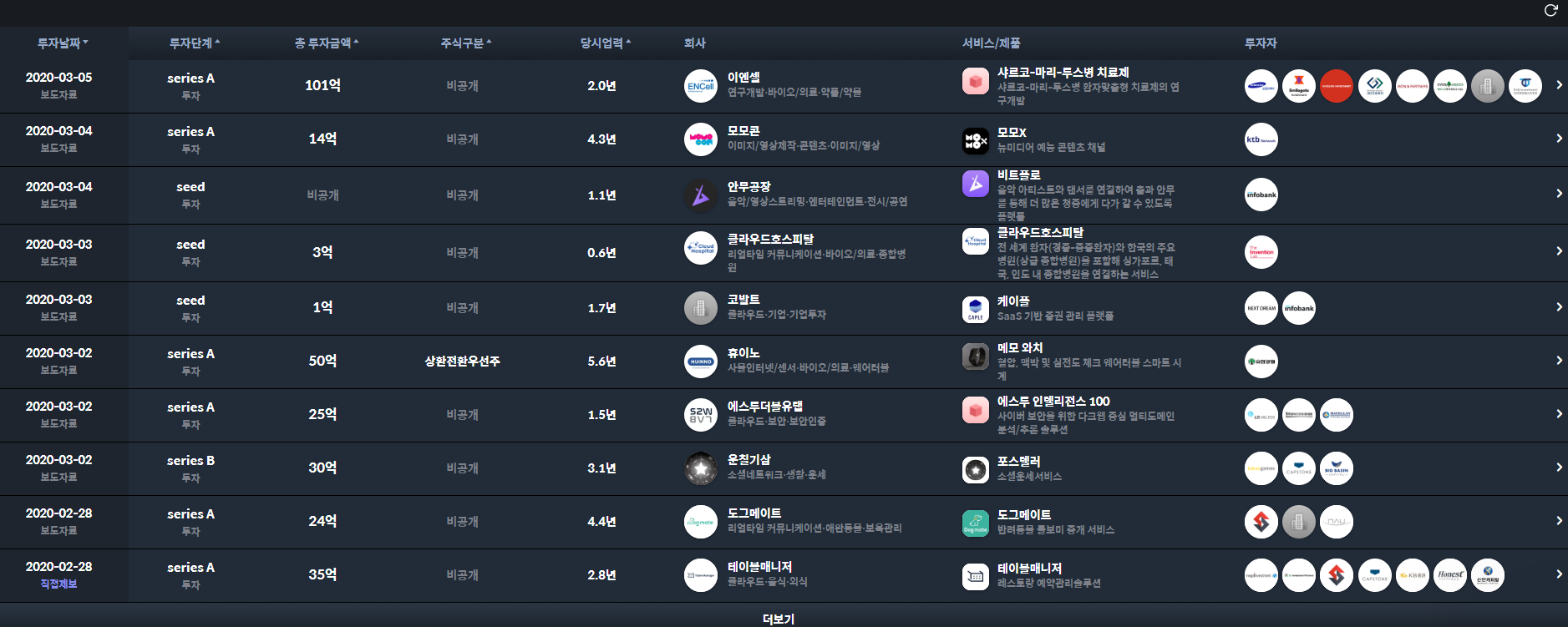This screenshot has width=1568, height=627.
Task: Open the 안무공장 company logo
Action: coord(701,195)
